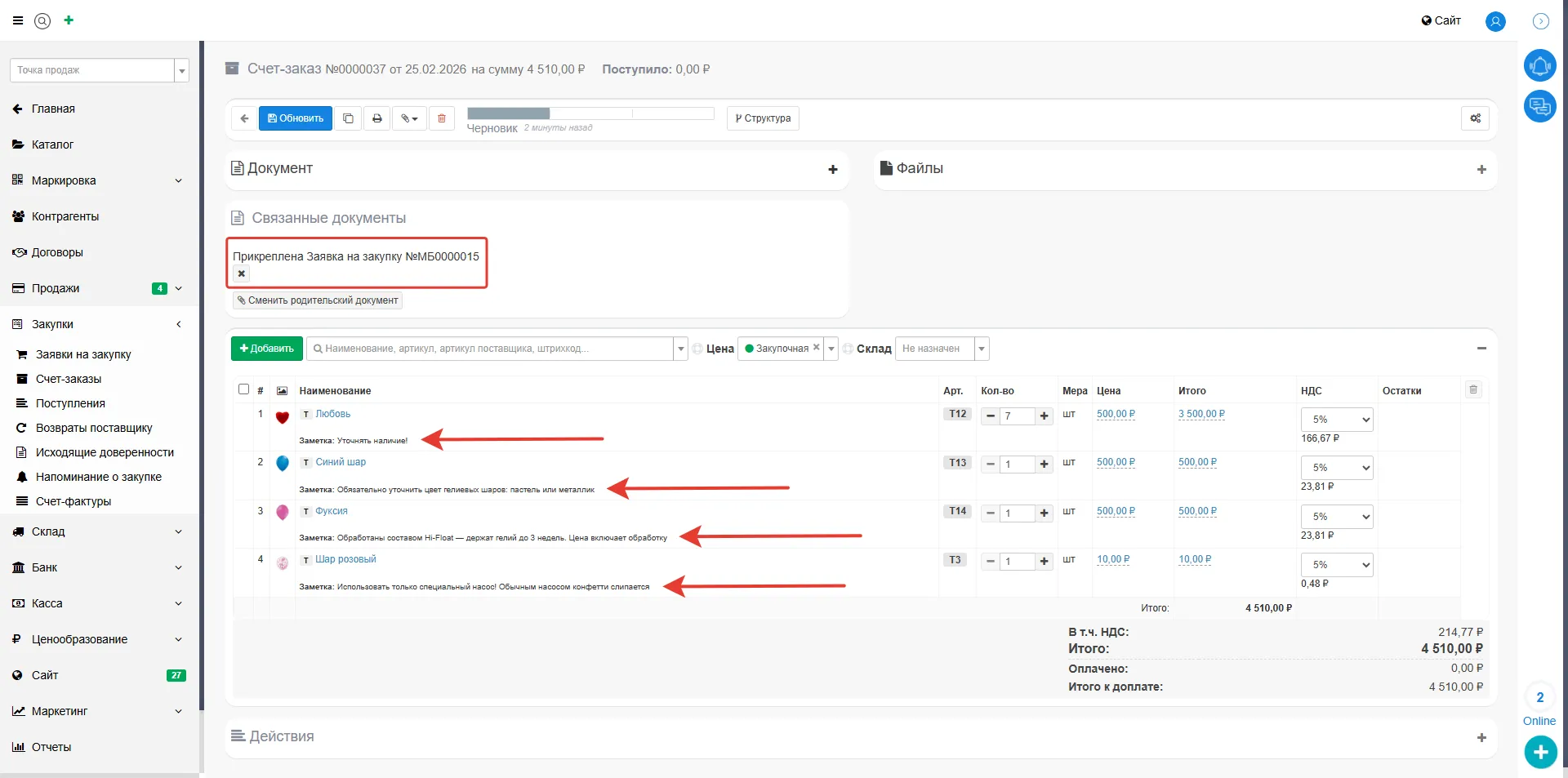This screenshot has height=778, width=1568.
Task: Click the Структура button
Action: tap(763, 118)
